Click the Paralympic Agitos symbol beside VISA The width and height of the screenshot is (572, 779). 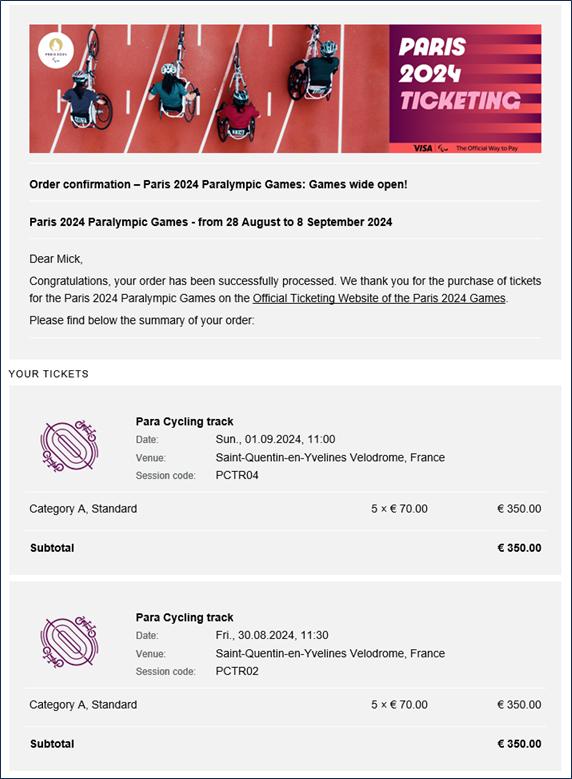click(x=443, y=148)
